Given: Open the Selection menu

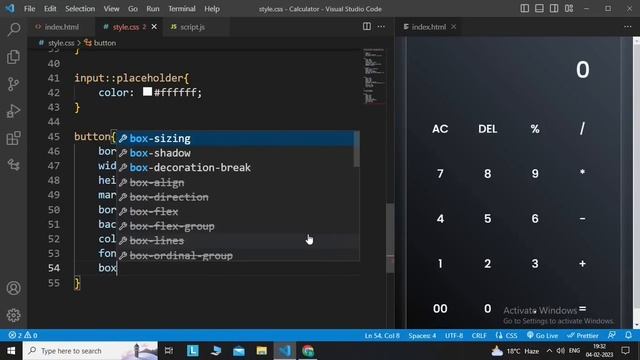Looking at the screenshot, I should click(80, 9).
